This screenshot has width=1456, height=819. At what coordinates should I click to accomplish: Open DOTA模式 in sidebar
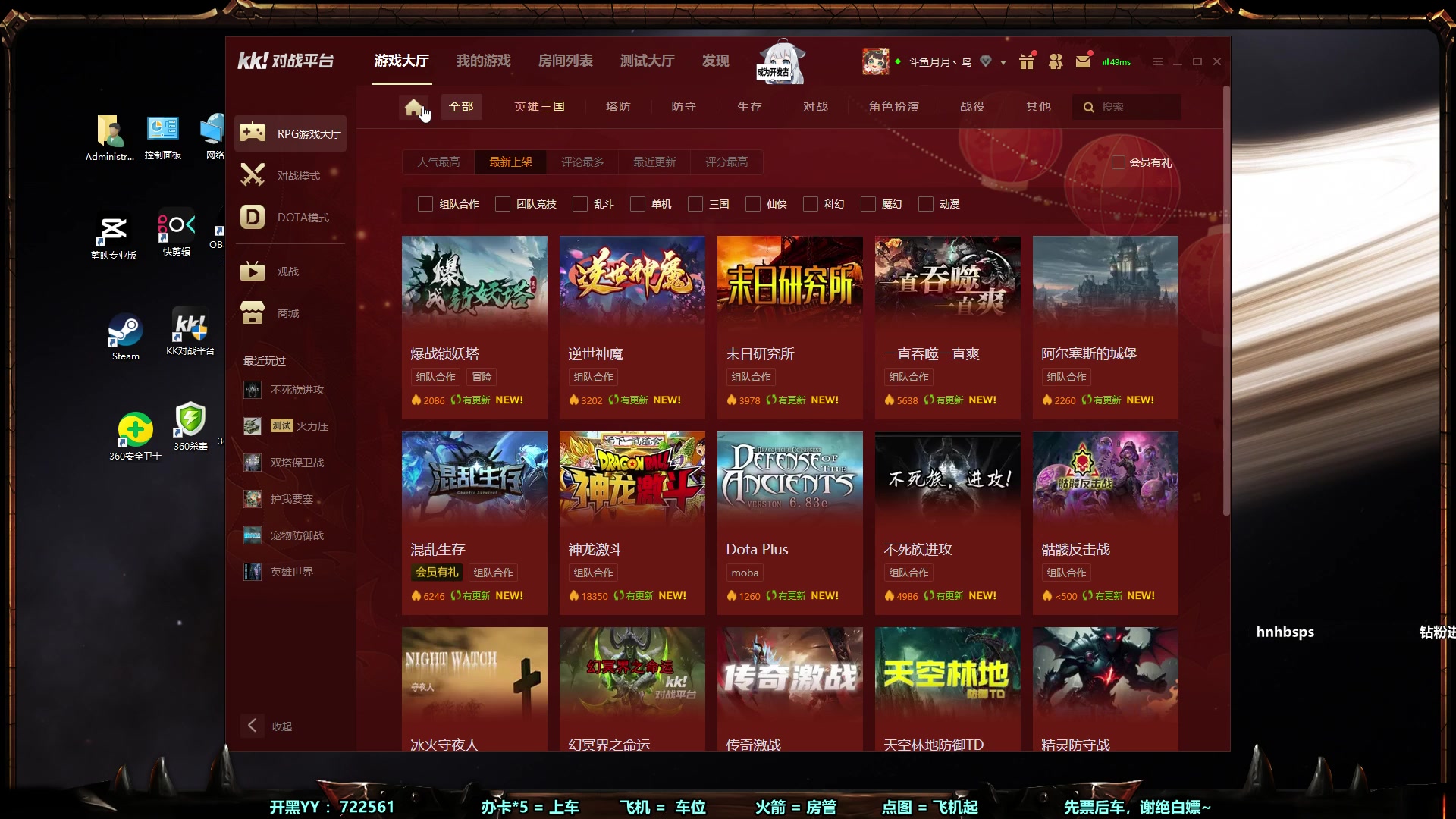click(290, 217)
